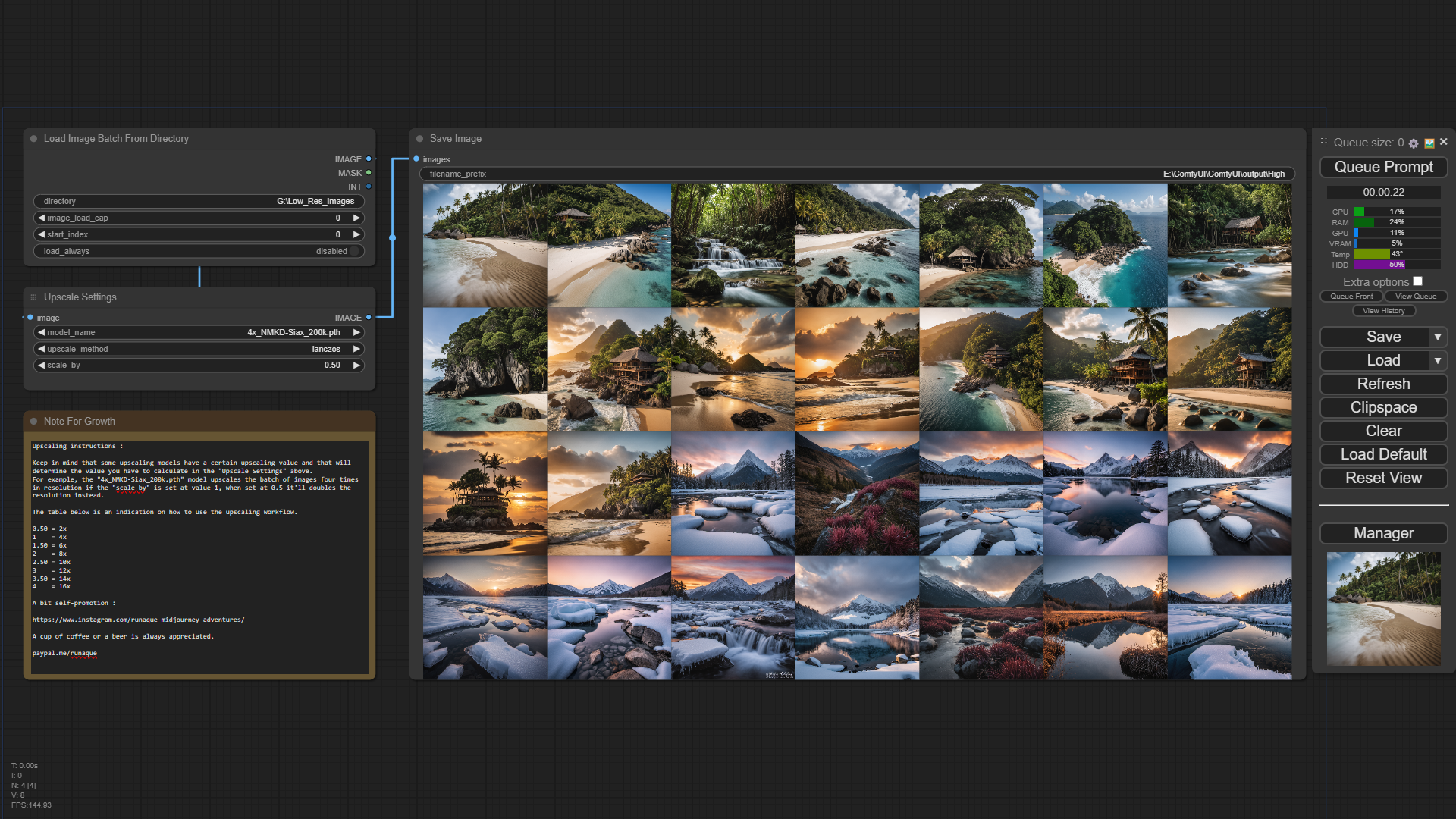The width and height of the screenshot is (1456, 819).
Task: Enable the Extra options checkbox
Action: point(1417,281)
